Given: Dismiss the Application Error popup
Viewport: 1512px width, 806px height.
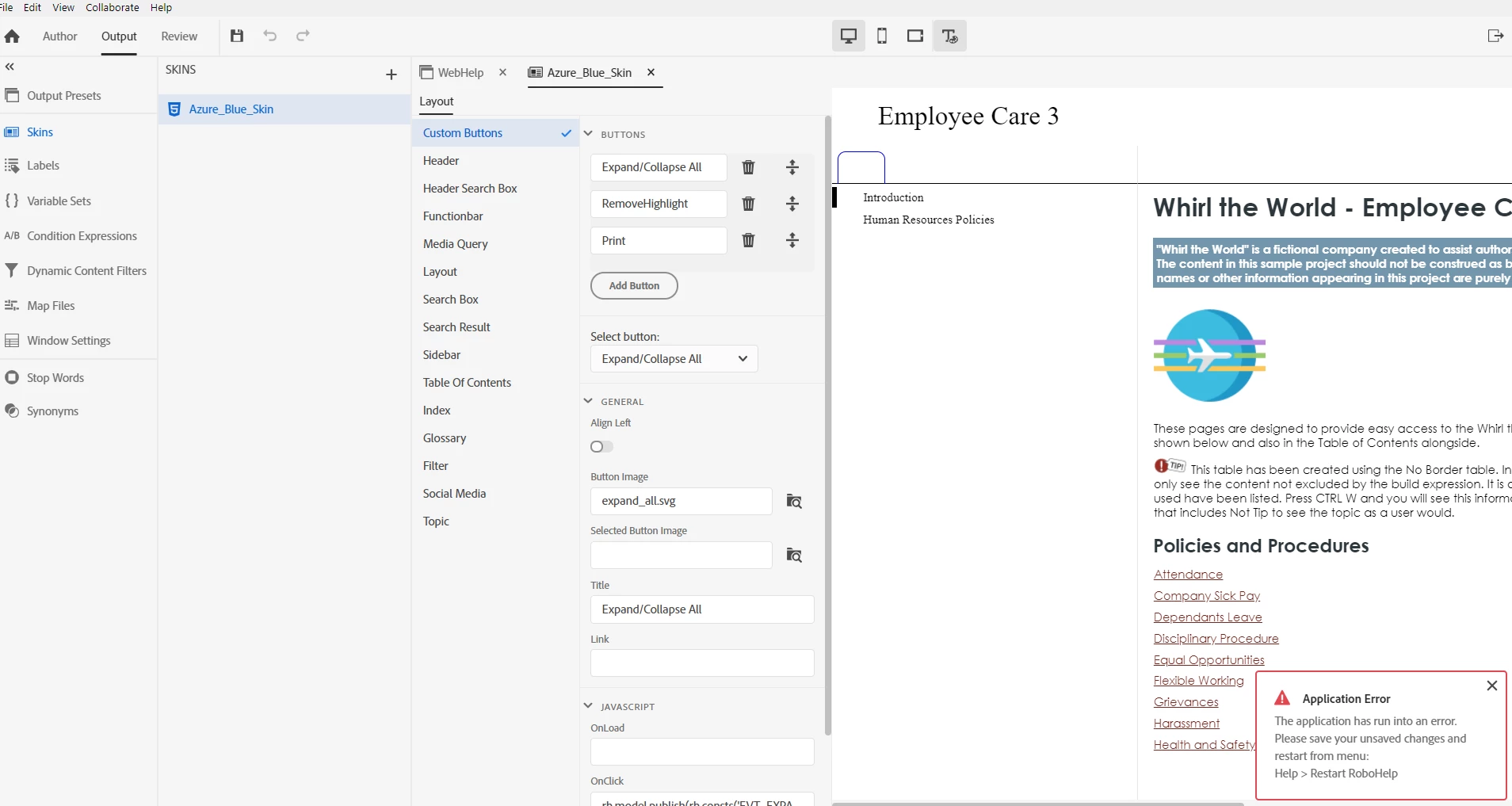Looking at the screenshot, I should point(1492,686).
